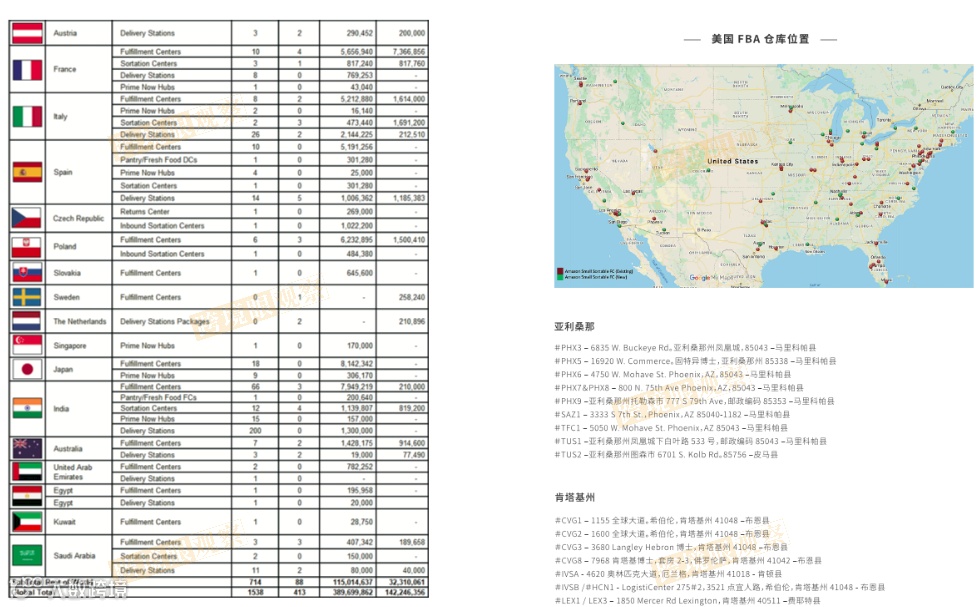
Task: Select the #PHX6 Mohave St. address line
Action: pyautogui.click(x=672, y=374)
